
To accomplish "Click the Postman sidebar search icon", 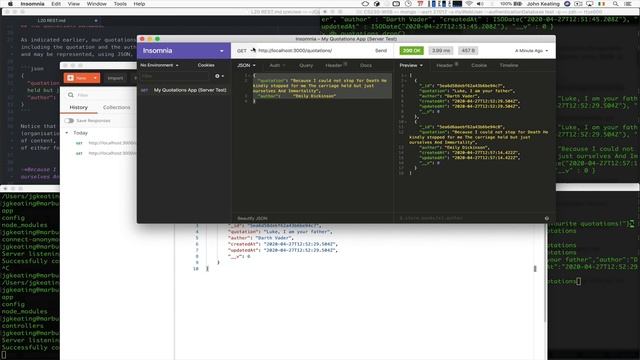I will click(x=71, y=95).
